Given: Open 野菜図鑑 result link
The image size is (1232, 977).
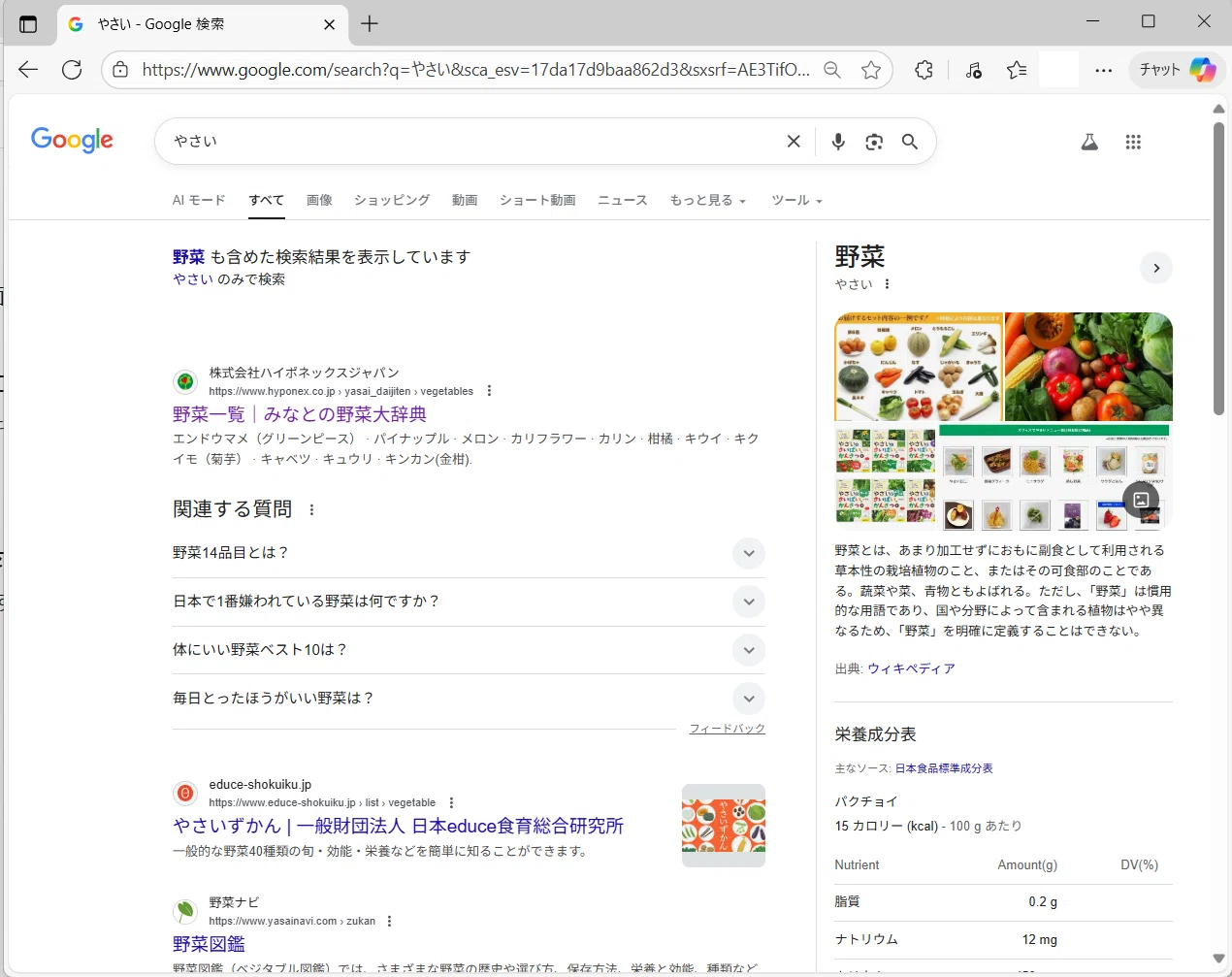Looking at the screenshot, I should (x=209, y=944).
